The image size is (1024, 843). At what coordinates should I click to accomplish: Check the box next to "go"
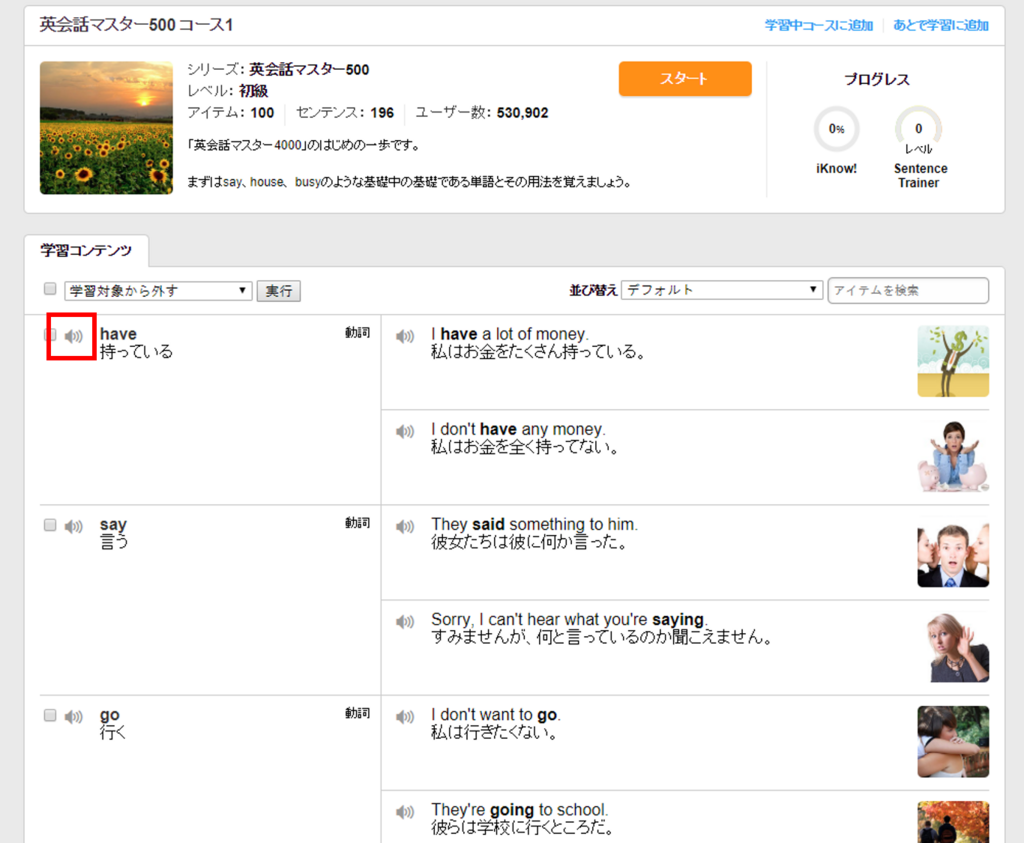[50, 715]
